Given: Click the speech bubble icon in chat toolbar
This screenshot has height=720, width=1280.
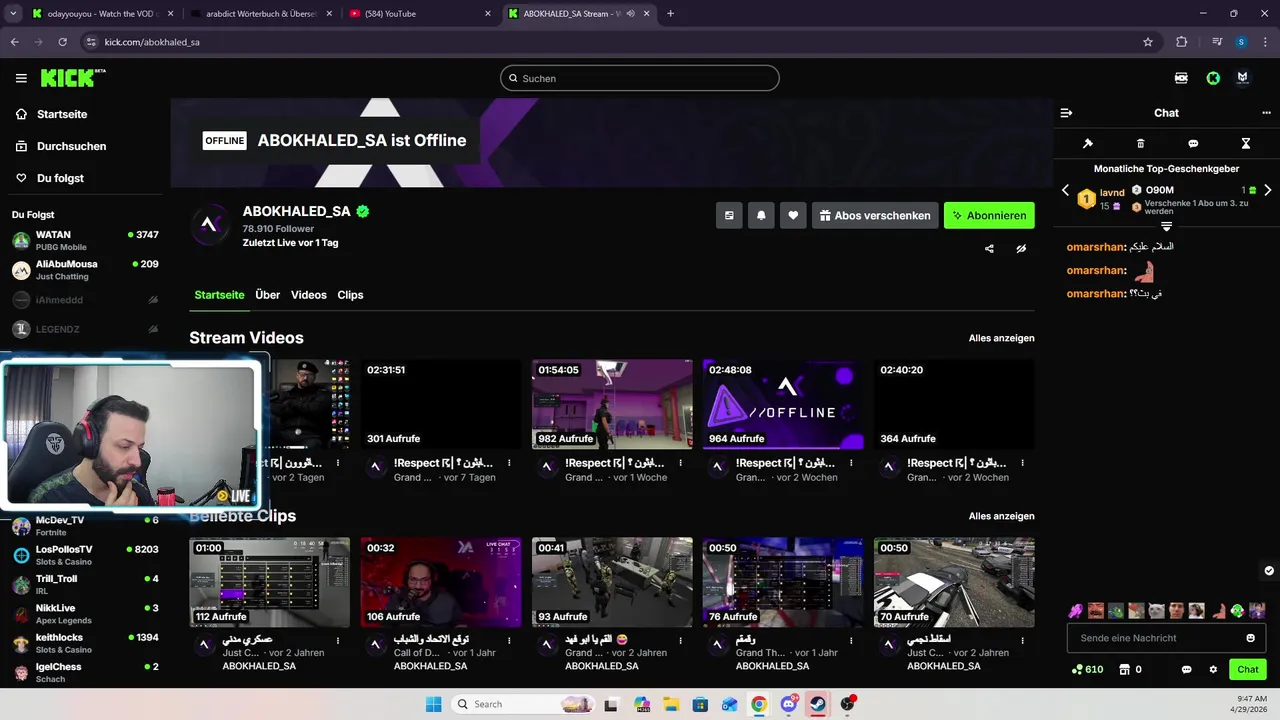Looking at the screenshot, I should click(x=1193, y=144).
